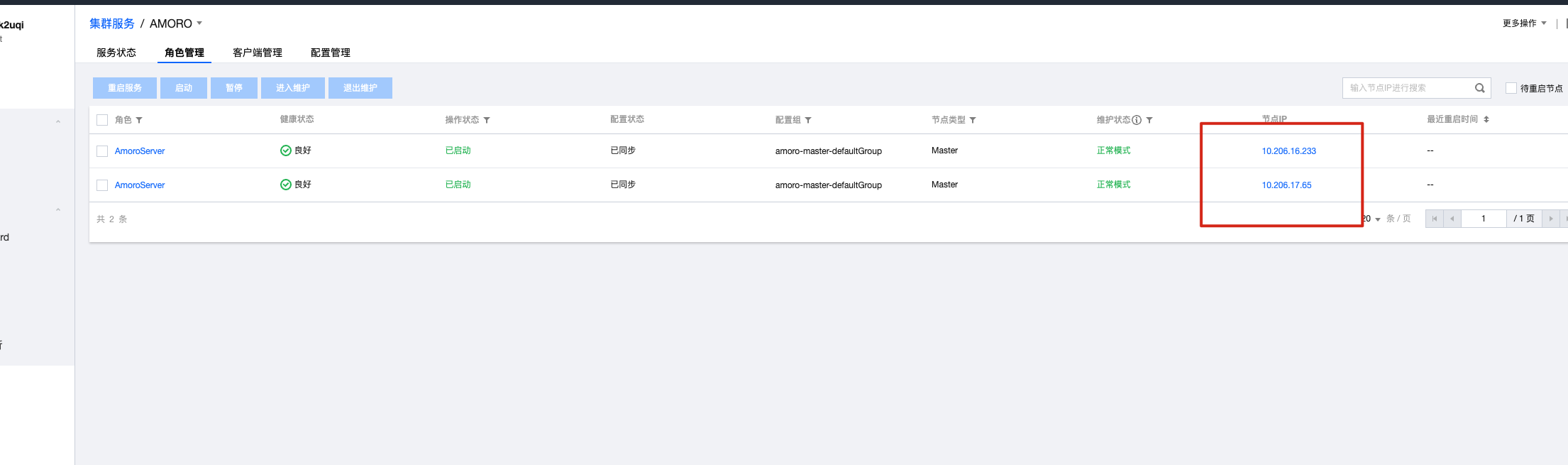Viewport: 1568px width, 465px height.
Task: Click the filter icon beside 配置组 column
Action: pyautogui.click(x=808, y=121)
